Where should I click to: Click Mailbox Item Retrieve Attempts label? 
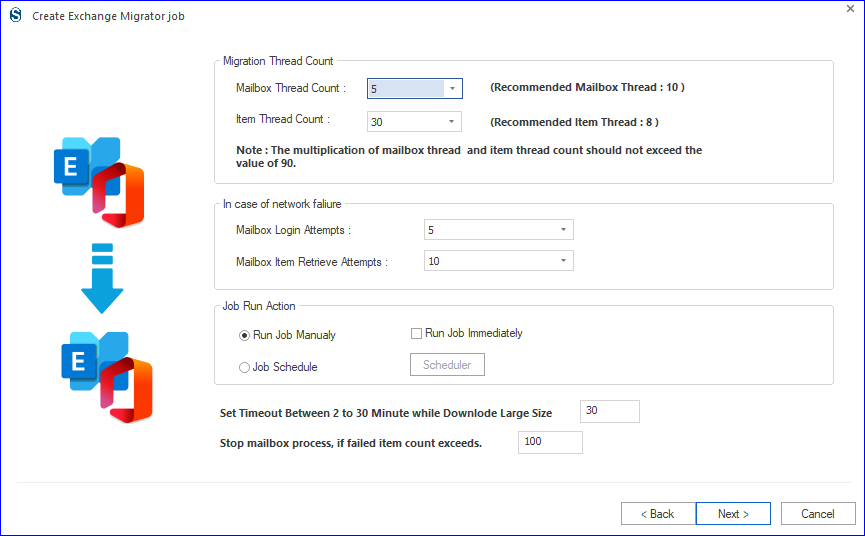[312, 262]
